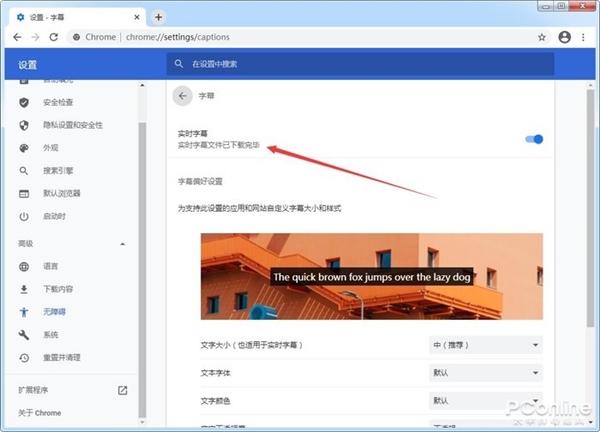Open 隐私设置和安全性 settings section

coord(71,125)
